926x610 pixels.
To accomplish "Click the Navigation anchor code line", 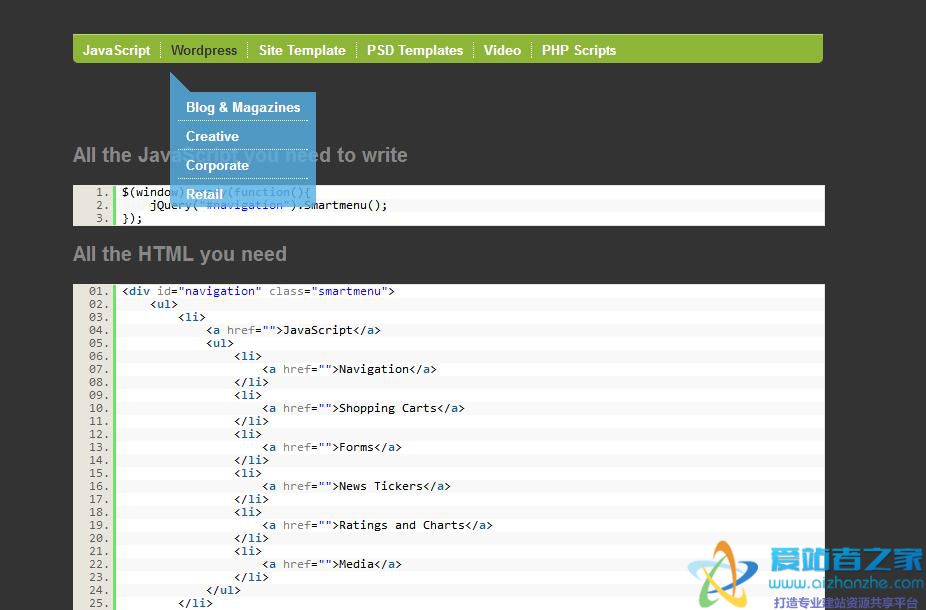I will [x=350, y=369].
